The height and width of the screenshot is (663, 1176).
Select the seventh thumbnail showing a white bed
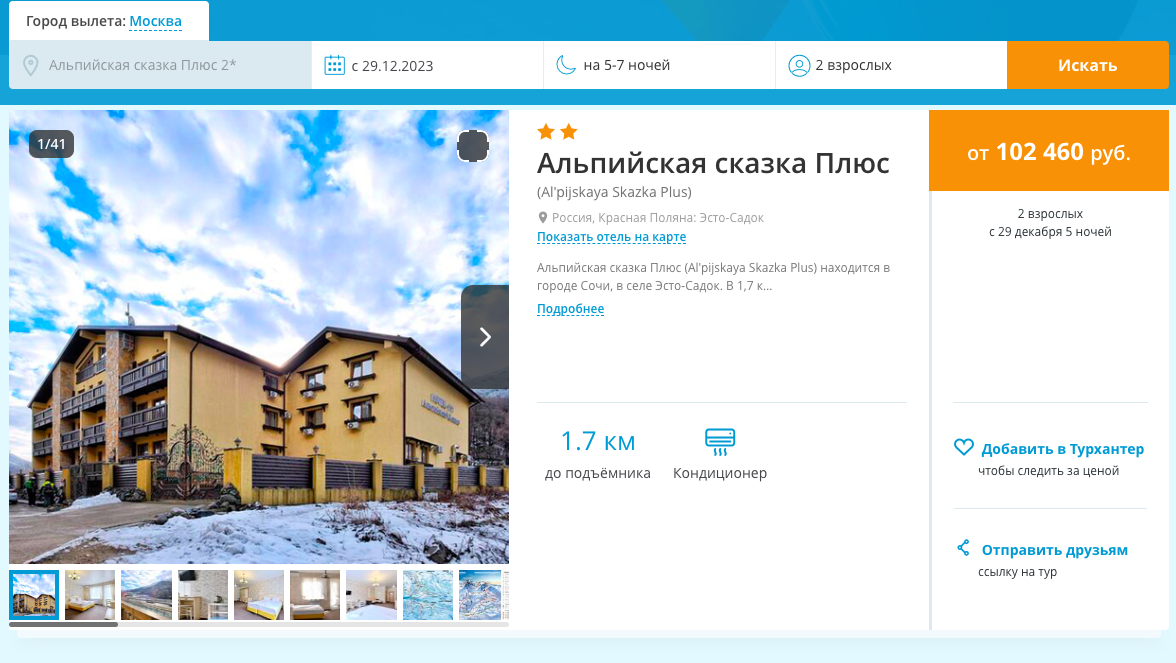coord(371,596)
